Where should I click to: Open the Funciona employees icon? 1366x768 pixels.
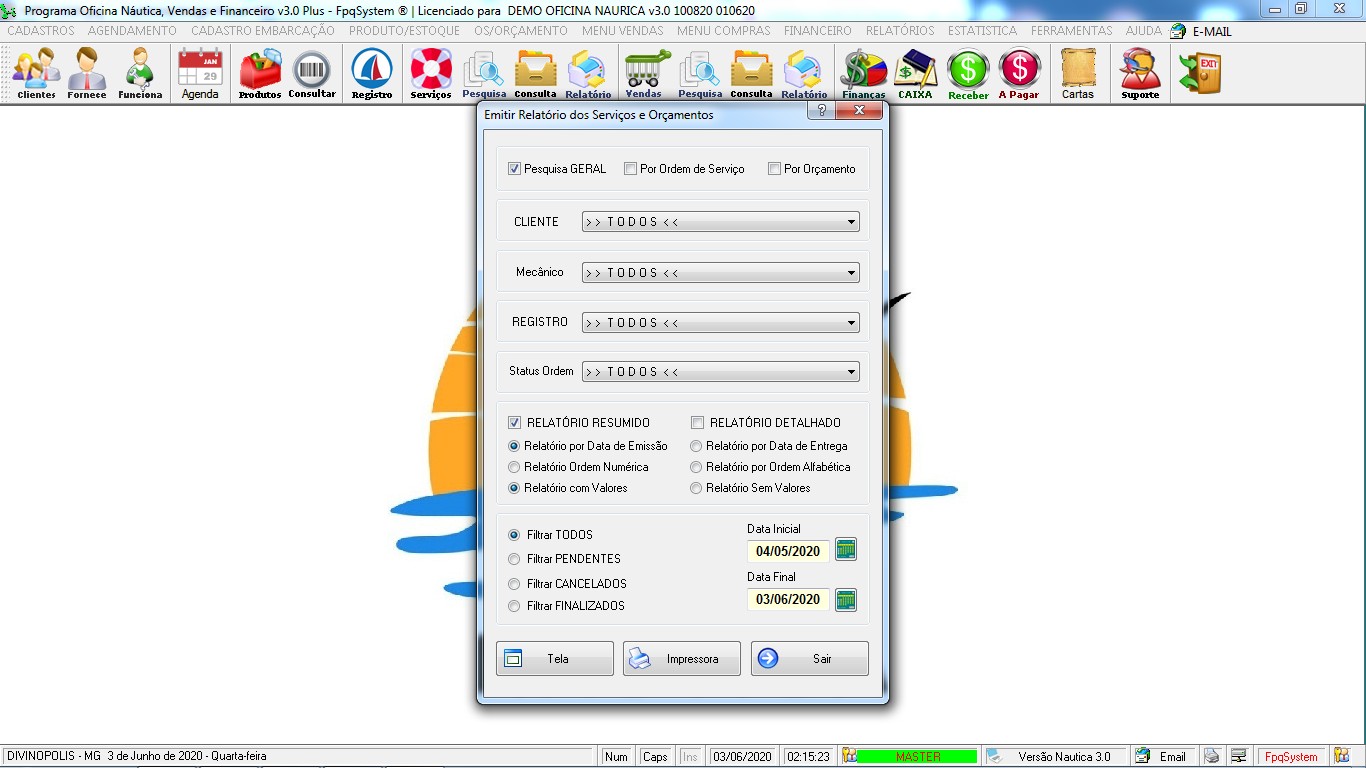[140, 74]
